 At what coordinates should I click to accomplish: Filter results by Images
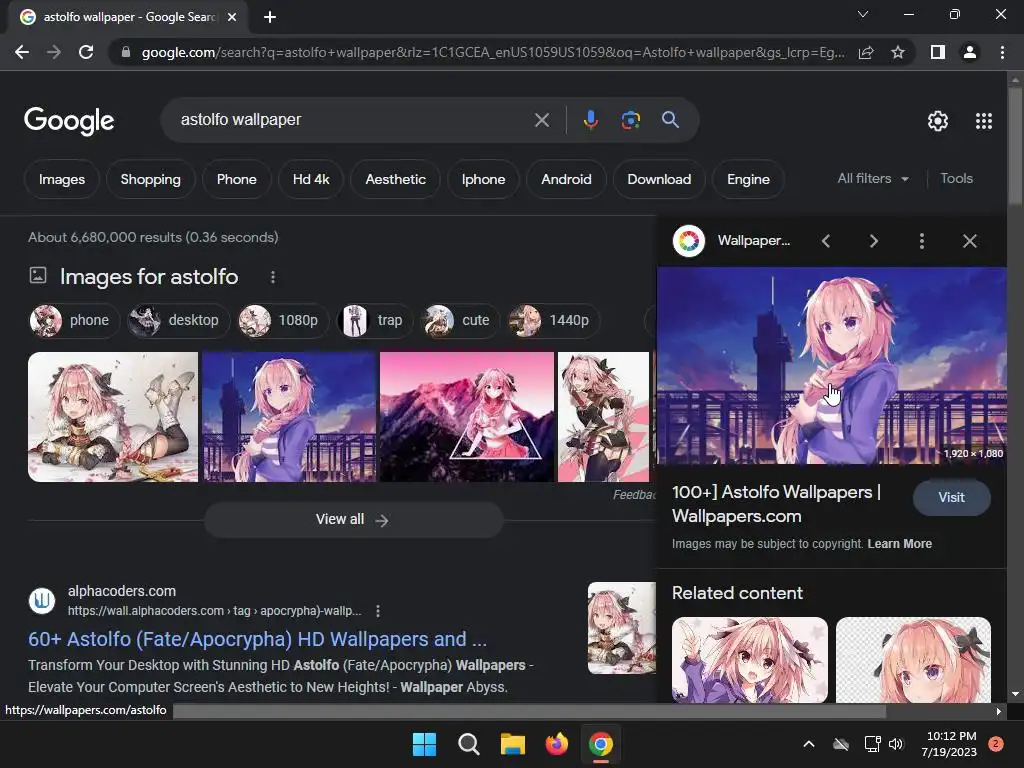tap(61, 179)
